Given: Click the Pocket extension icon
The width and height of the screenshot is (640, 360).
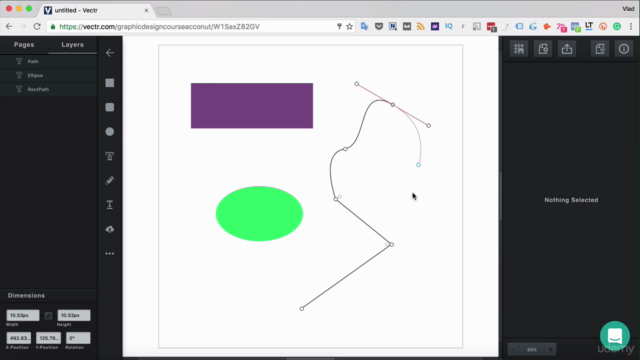Looking at the screenshot, I should coord(379,27).
